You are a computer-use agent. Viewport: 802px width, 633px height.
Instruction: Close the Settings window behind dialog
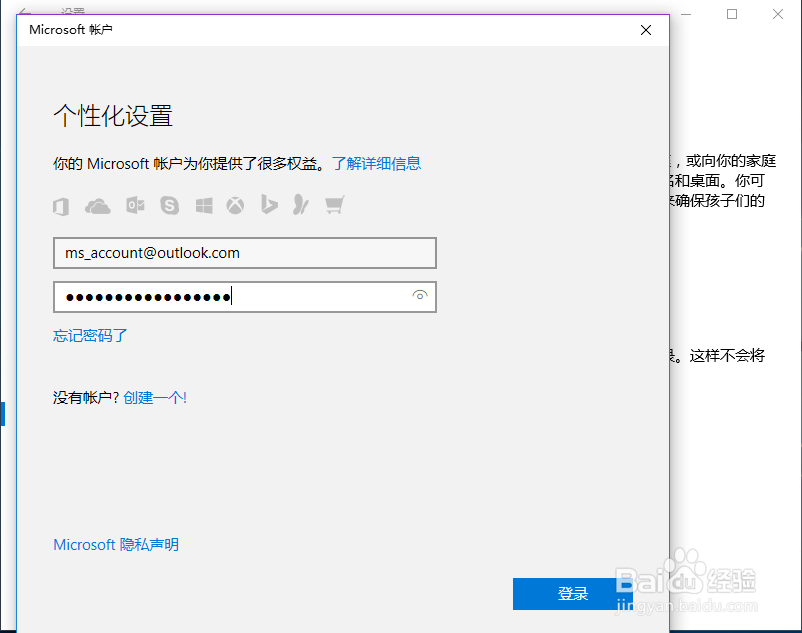[778, 14]
